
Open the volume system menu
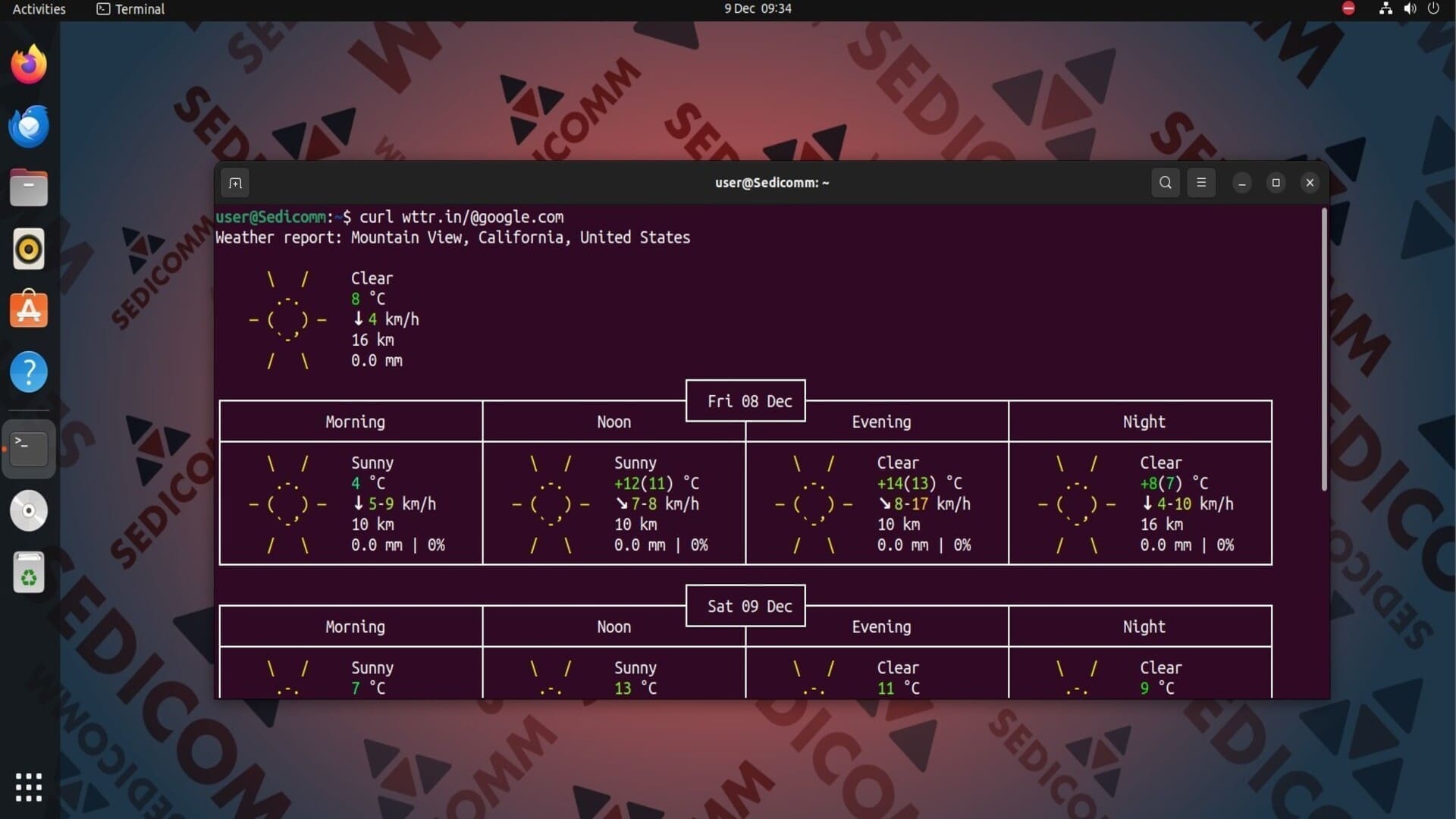1410,9
